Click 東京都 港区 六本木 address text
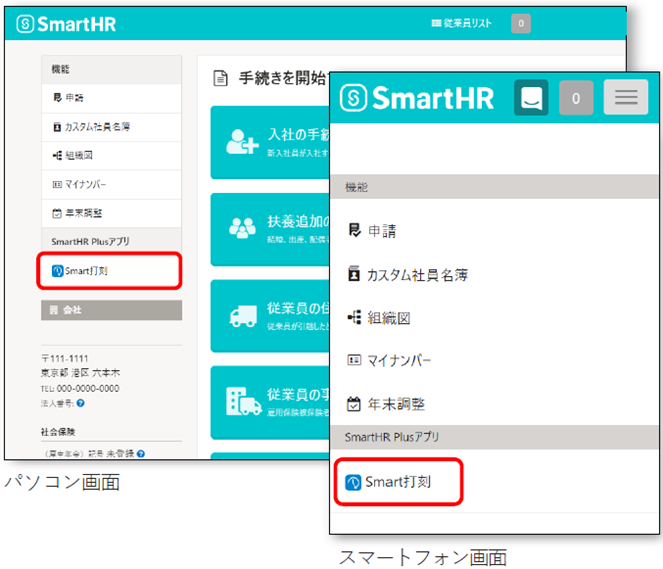The width and height of the screenshot is (663, 569). click(80, 373)
